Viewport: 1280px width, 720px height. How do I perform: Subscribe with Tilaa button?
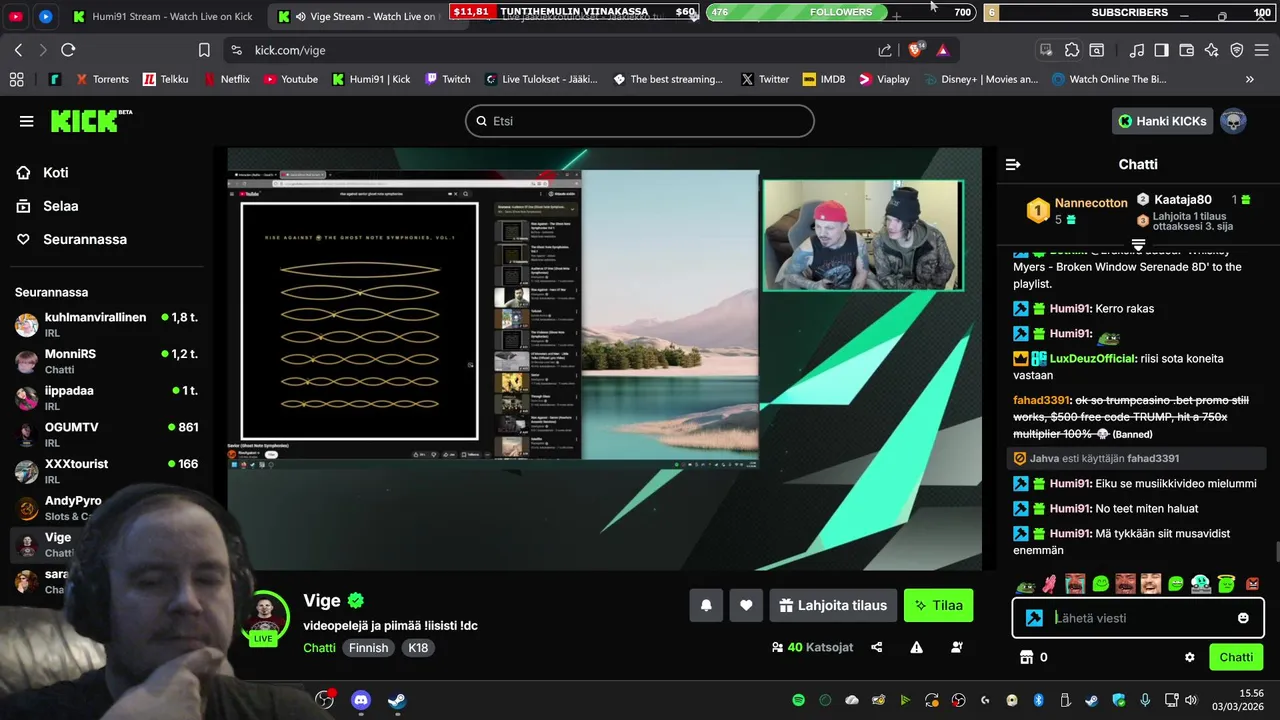(938, 605)
